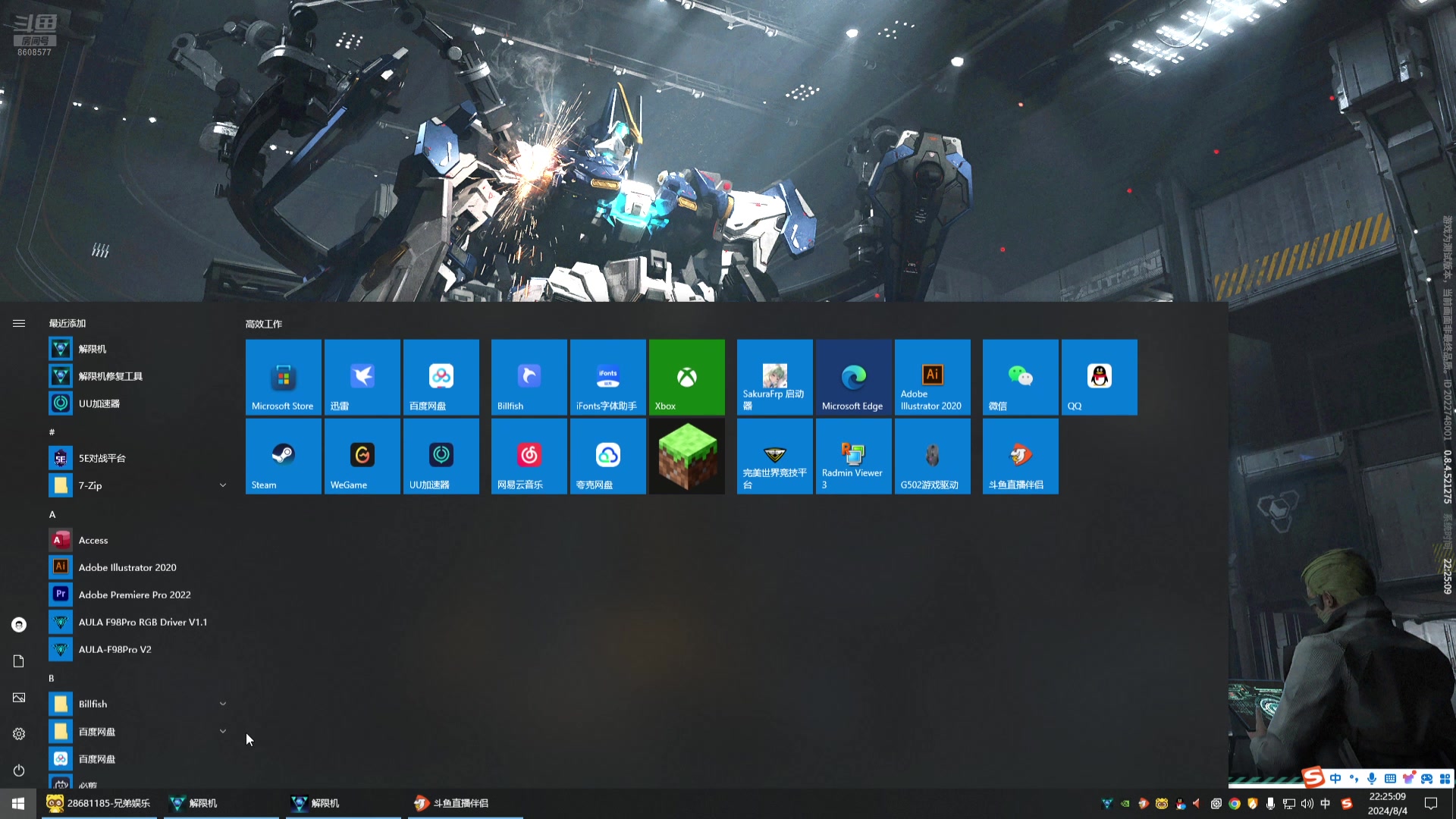The height and width of the screenshot is (819, 1456).
Task: Click the 高效工作 group title
Action: [263, 324]
